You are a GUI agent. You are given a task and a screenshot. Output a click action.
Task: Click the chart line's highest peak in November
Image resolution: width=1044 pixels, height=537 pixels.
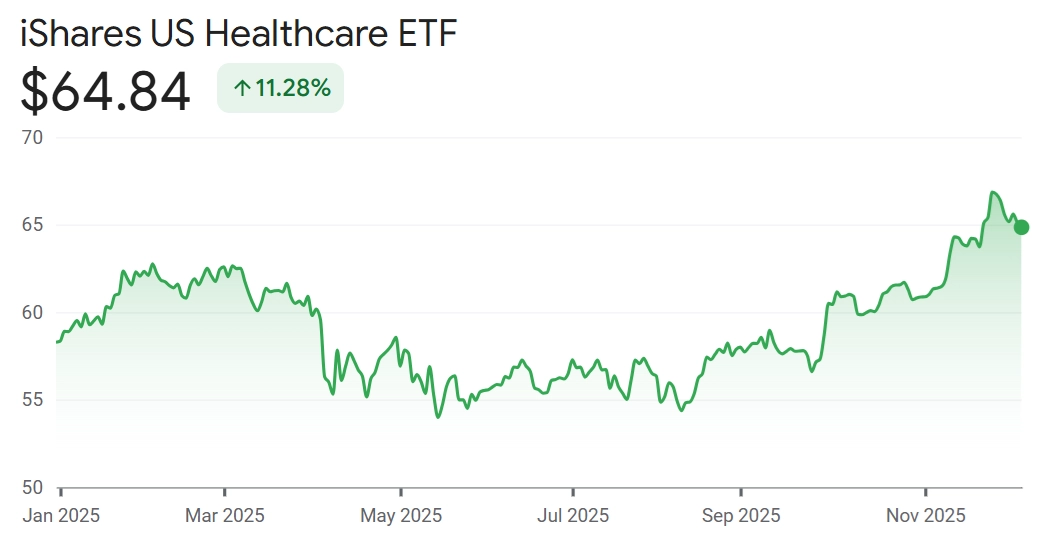[992, 192]
